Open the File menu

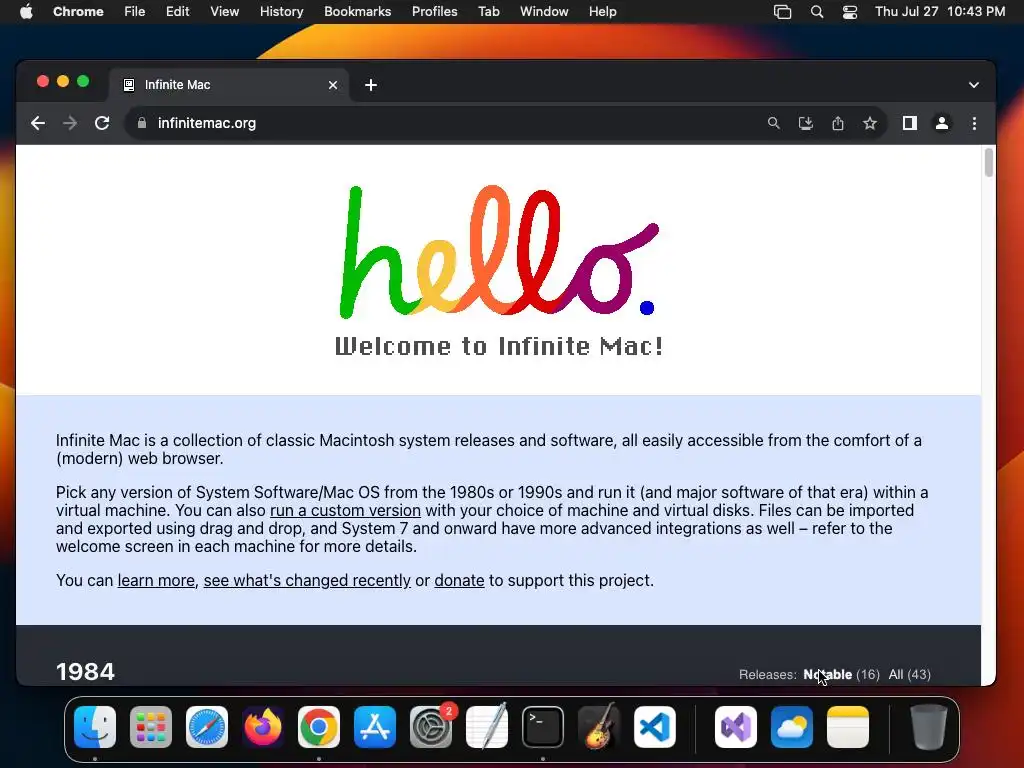(135, 11)
